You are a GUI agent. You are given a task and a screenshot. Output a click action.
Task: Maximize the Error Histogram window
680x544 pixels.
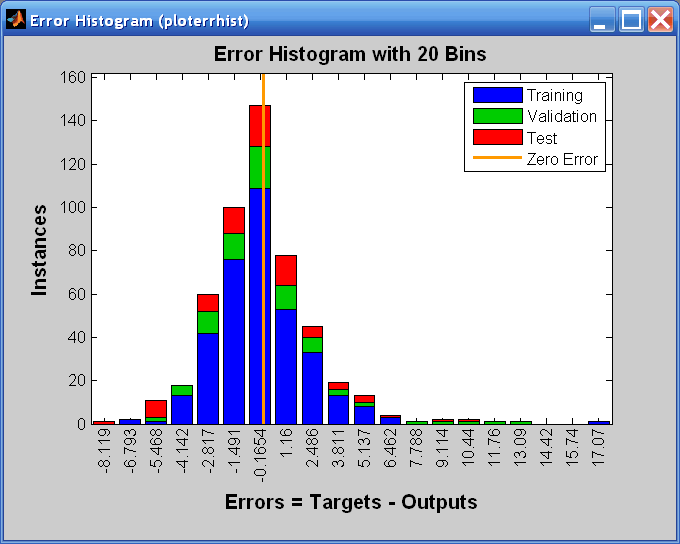[x=631, y=20]
